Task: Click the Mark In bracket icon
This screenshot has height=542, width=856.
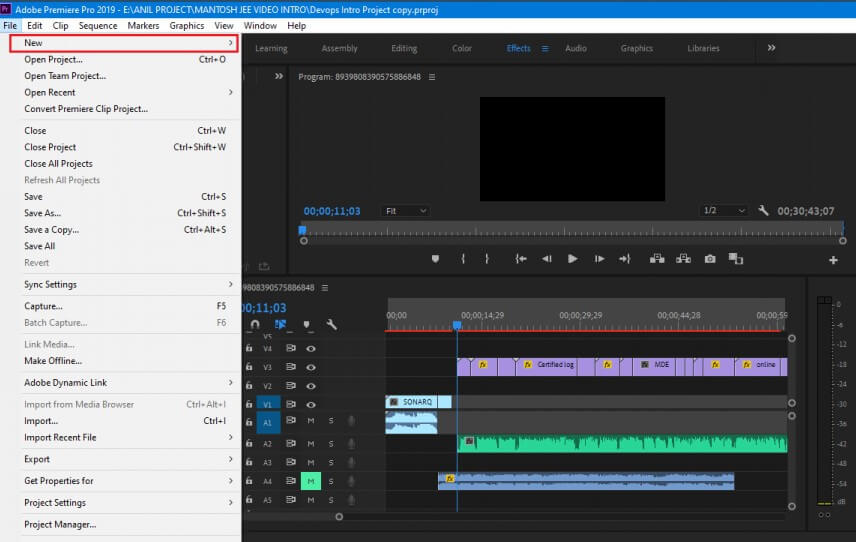Action: [463, 259]
